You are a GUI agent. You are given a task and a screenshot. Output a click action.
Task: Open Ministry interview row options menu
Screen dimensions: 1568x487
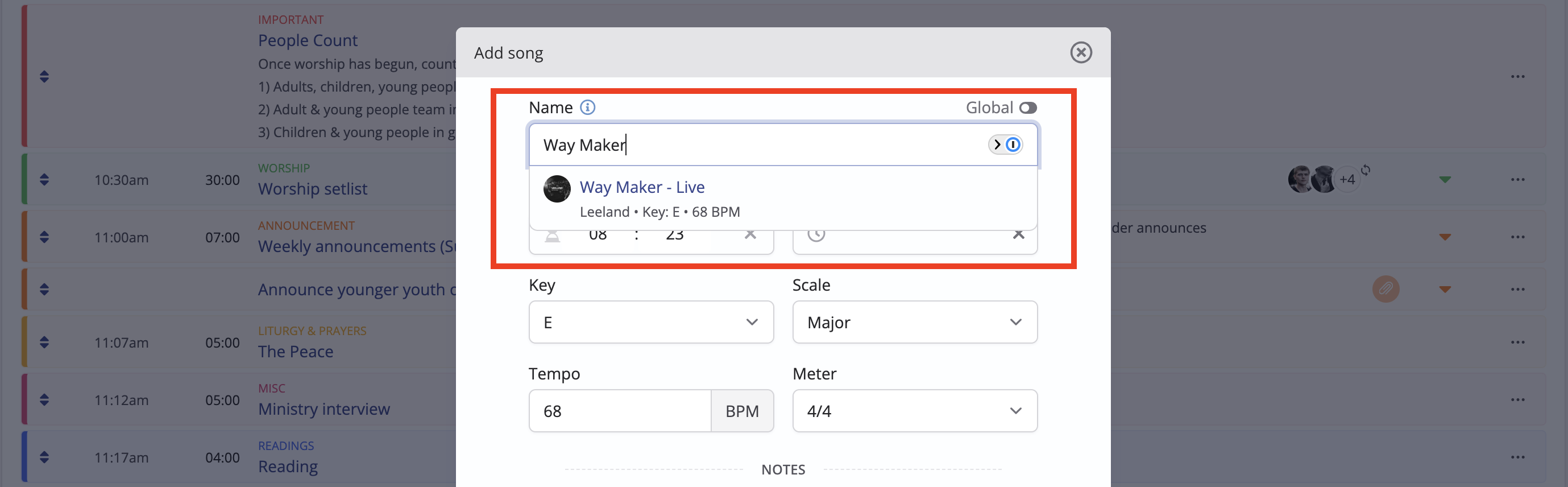tap(1517, 400)
